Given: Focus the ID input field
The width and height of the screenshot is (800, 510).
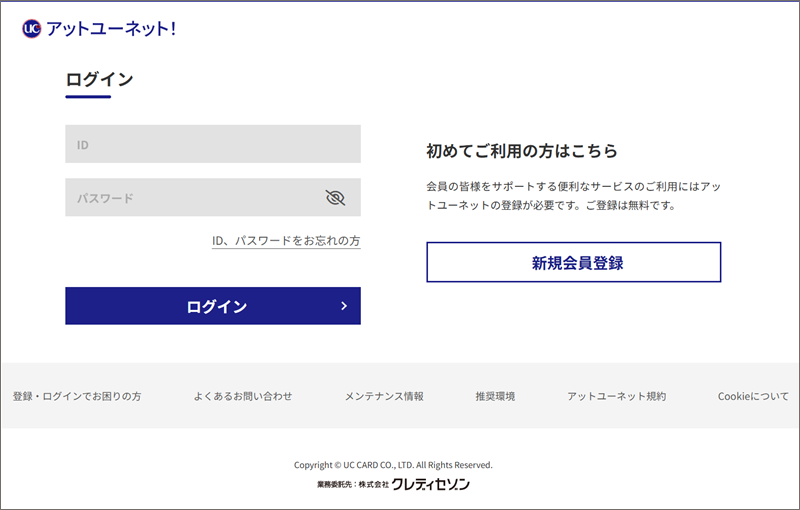Looking at the screenshot, I should pyautogui.click(x=212, y=144).
